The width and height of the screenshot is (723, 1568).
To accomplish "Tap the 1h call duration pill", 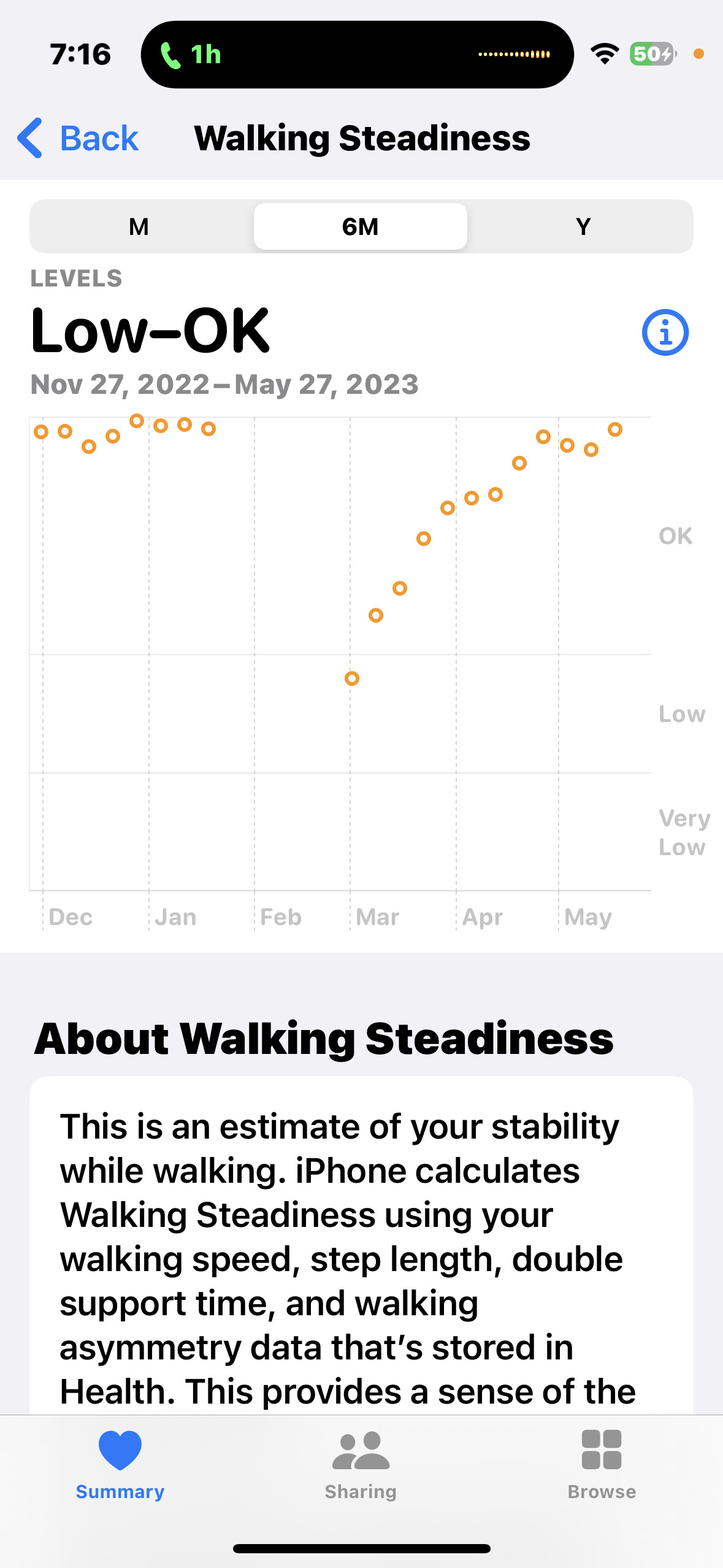I will (206, 55).
